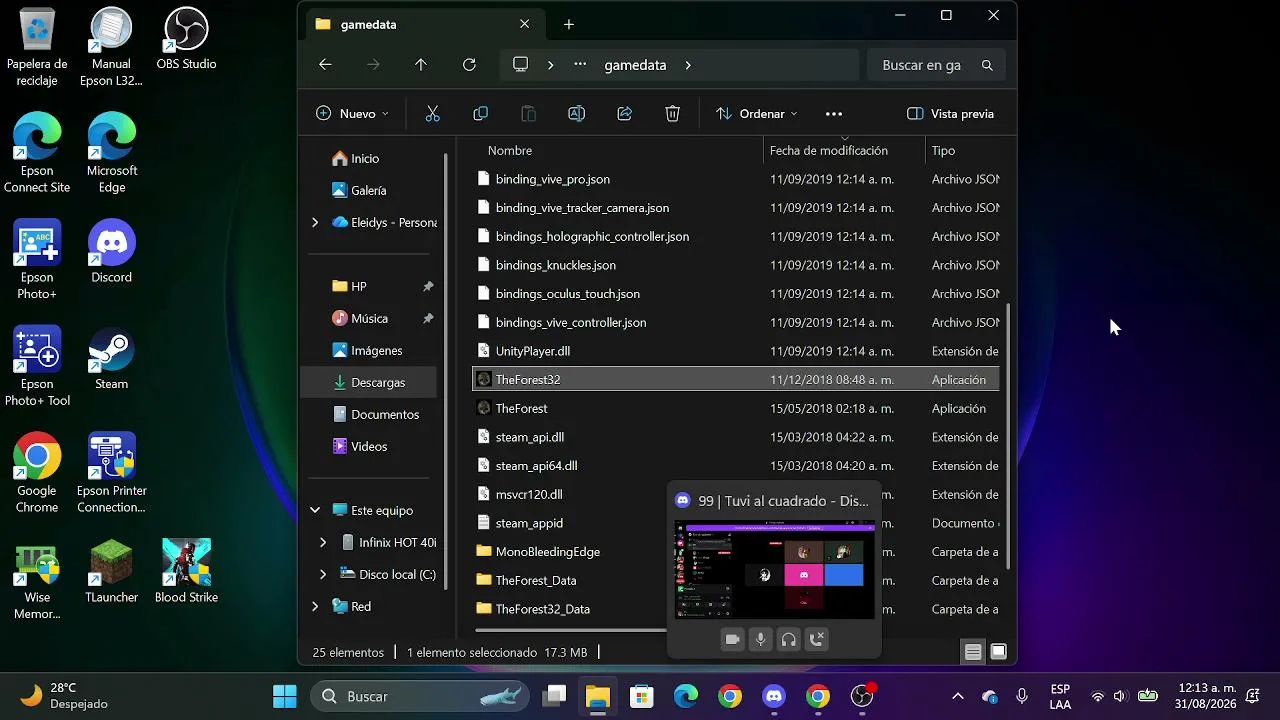This screenshot has height=720, width=1280.
Task: Show hidden system tray icons
Action: click(958, 696)
